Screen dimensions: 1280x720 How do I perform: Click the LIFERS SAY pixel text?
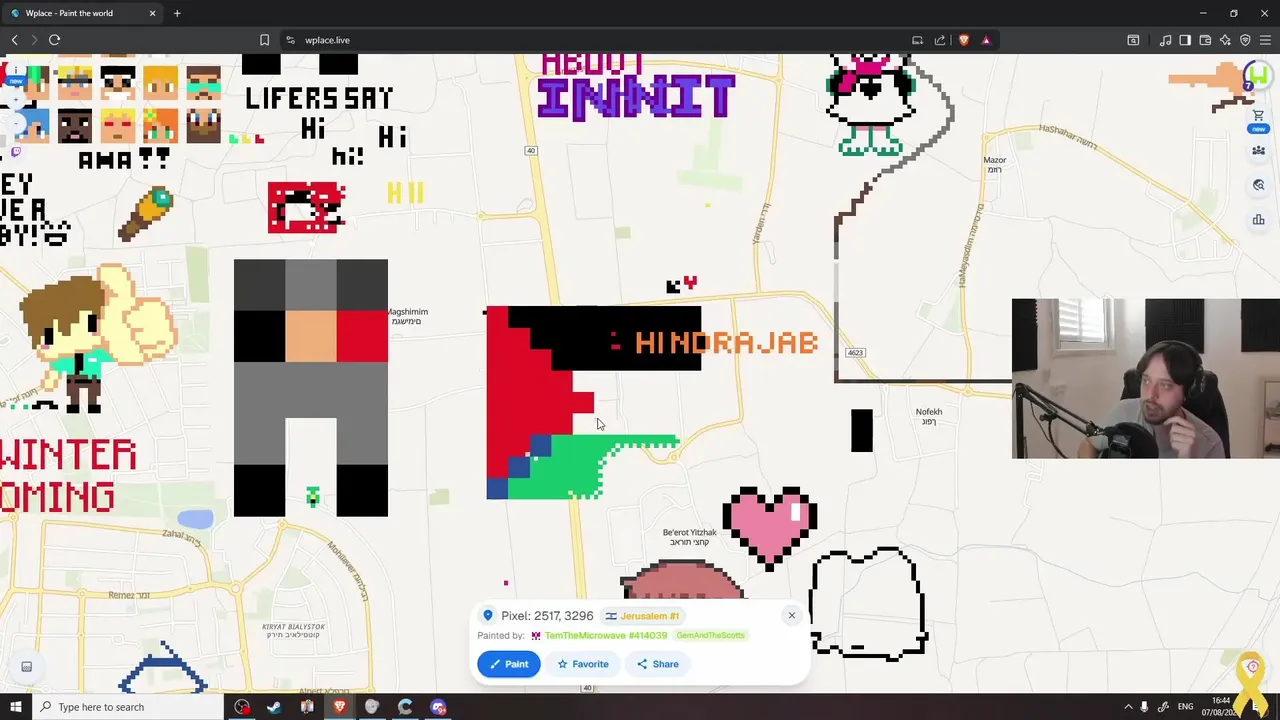click(x=319, y=98)
